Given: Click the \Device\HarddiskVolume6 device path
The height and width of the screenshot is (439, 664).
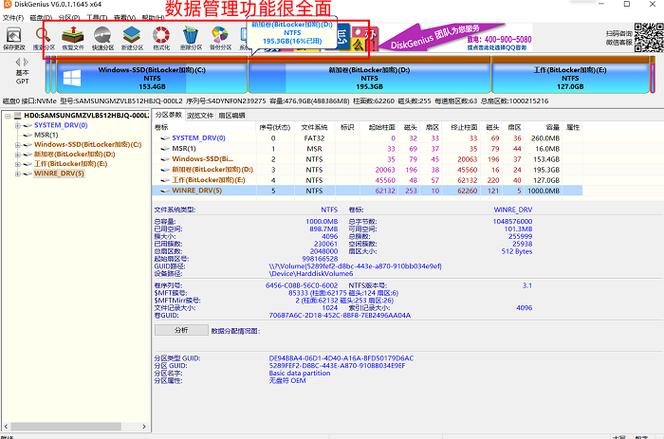Looking at the screenshot, I should point(311,274).
